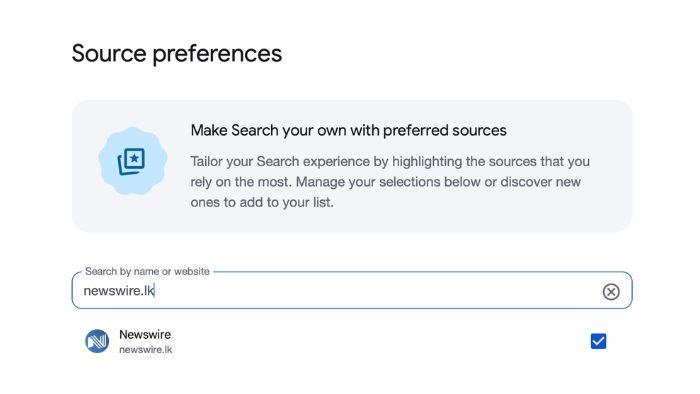Click the word preferences in the page title
Image resolution: width=700 pixels, height=394 pixels.
point(217,54)
